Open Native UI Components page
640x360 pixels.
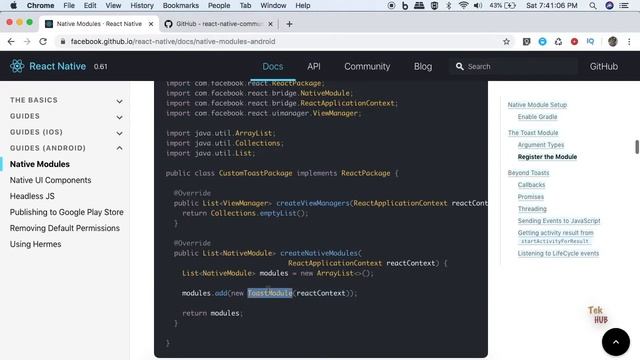[50, 180]
